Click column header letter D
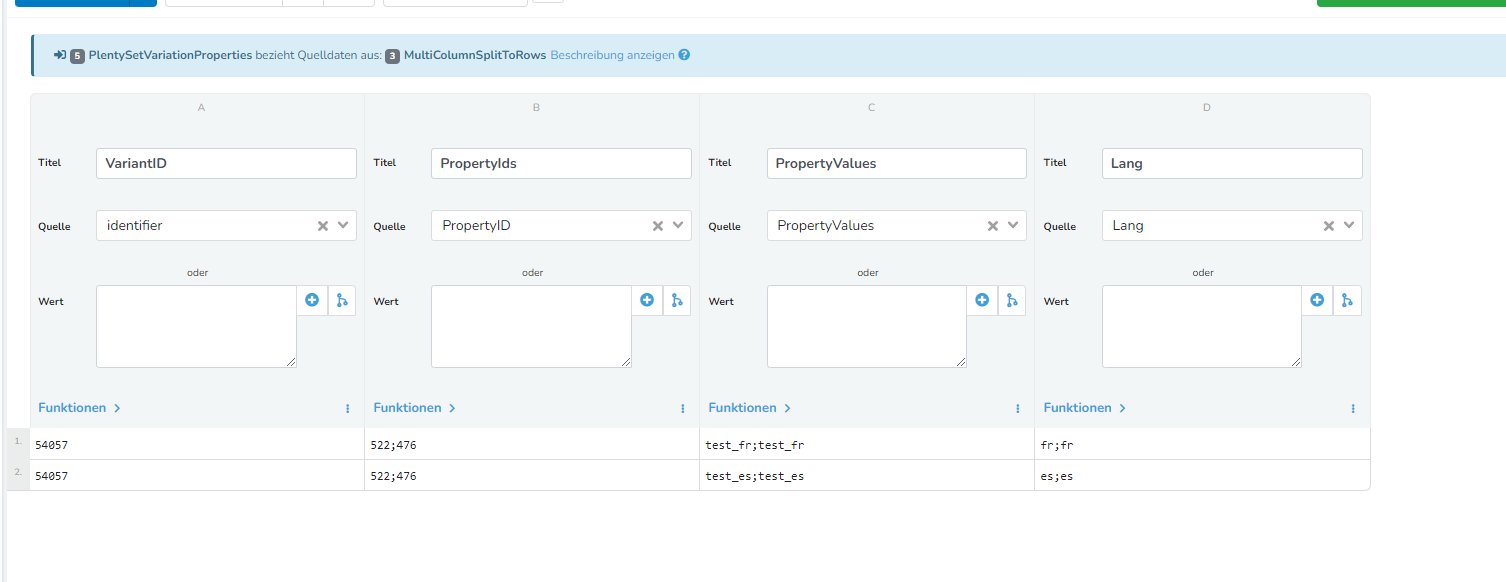 click(1207, 107)
